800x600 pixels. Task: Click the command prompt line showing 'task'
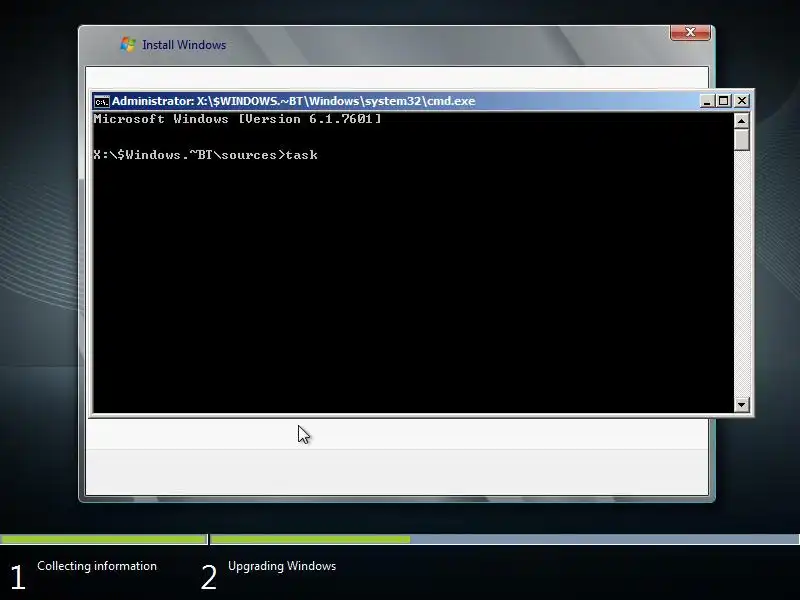click(x=206, y=155)
